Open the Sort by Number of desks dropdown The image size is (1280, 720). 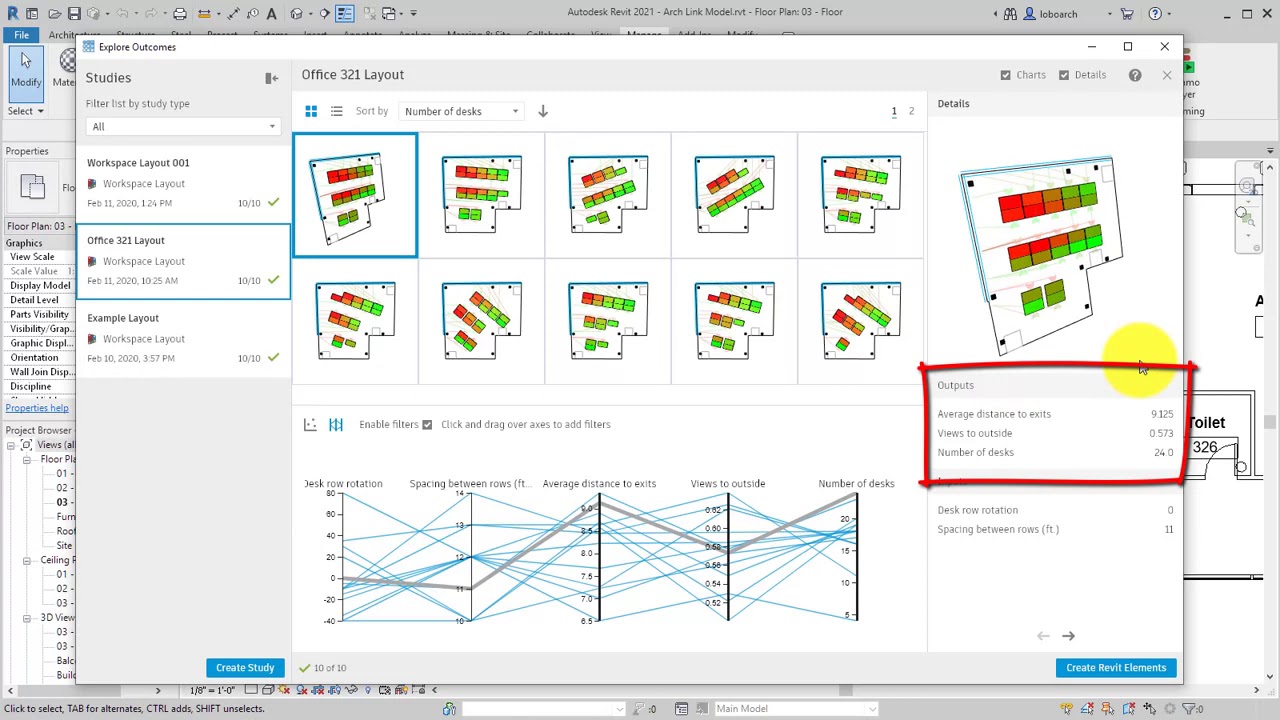(461, 111)
